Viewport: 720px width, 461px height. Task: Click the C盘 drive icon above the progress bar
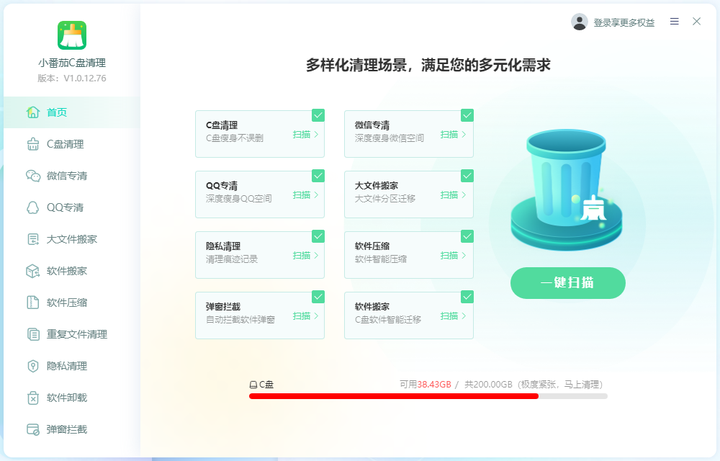point(253,385)
